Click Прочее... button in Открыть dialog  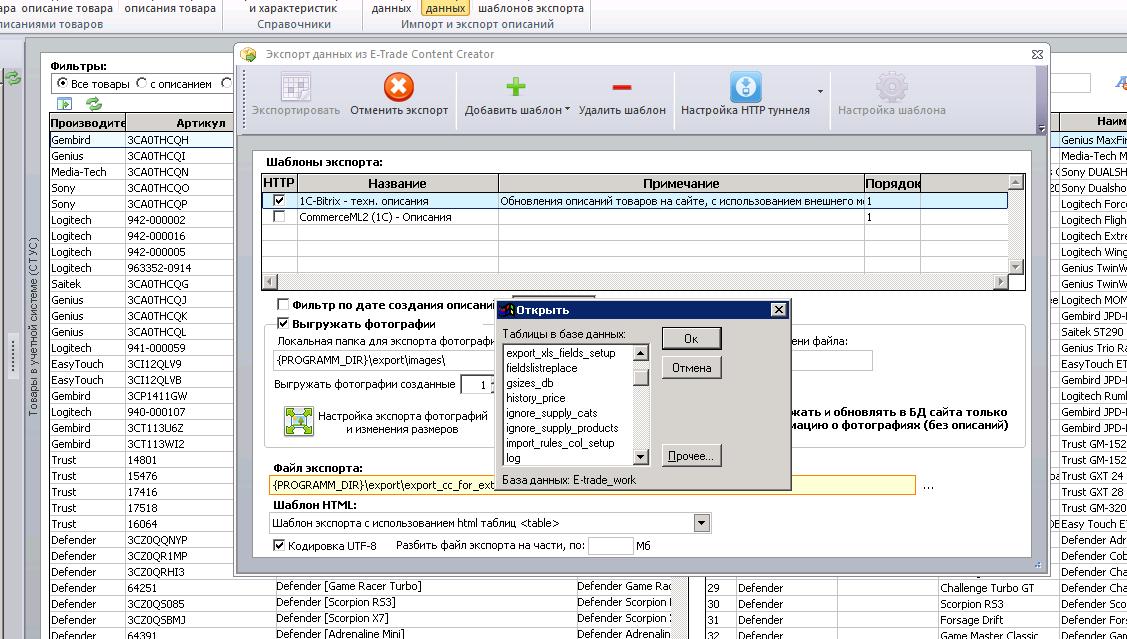(691, 456)
